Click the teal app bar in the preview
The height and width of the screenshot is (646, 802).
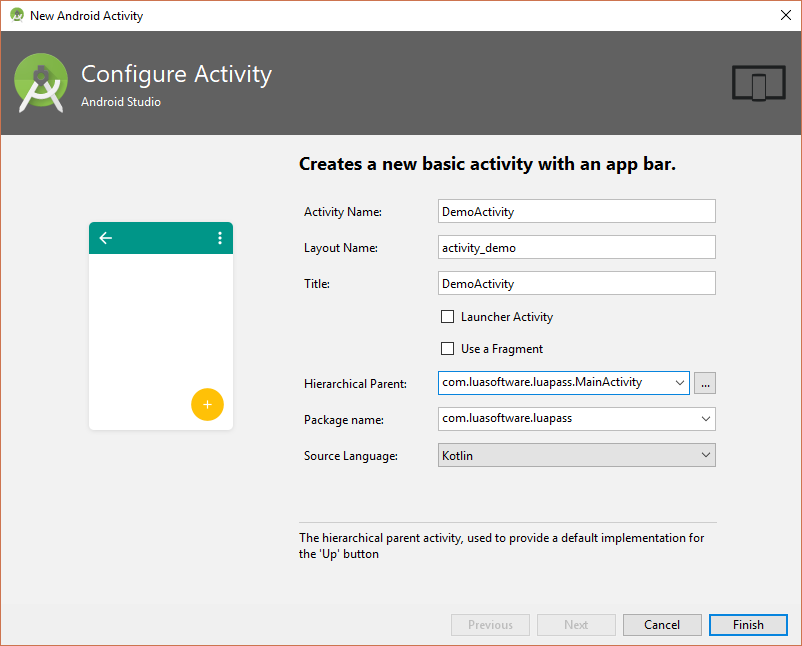pos(160,238)
